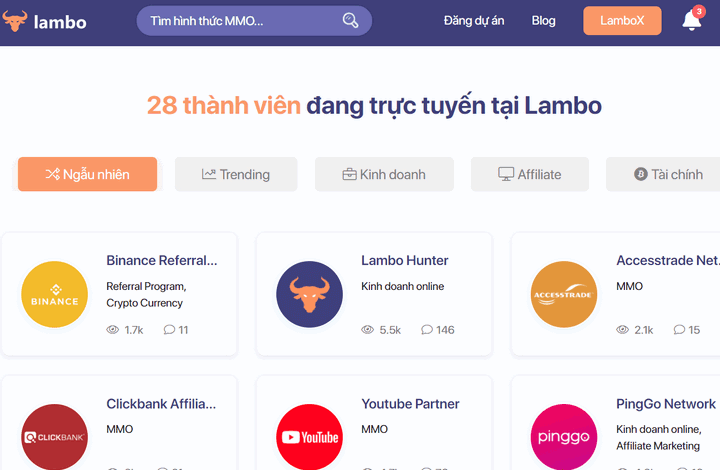Click the search magnifier icon
720x470 pixels.
350,20
